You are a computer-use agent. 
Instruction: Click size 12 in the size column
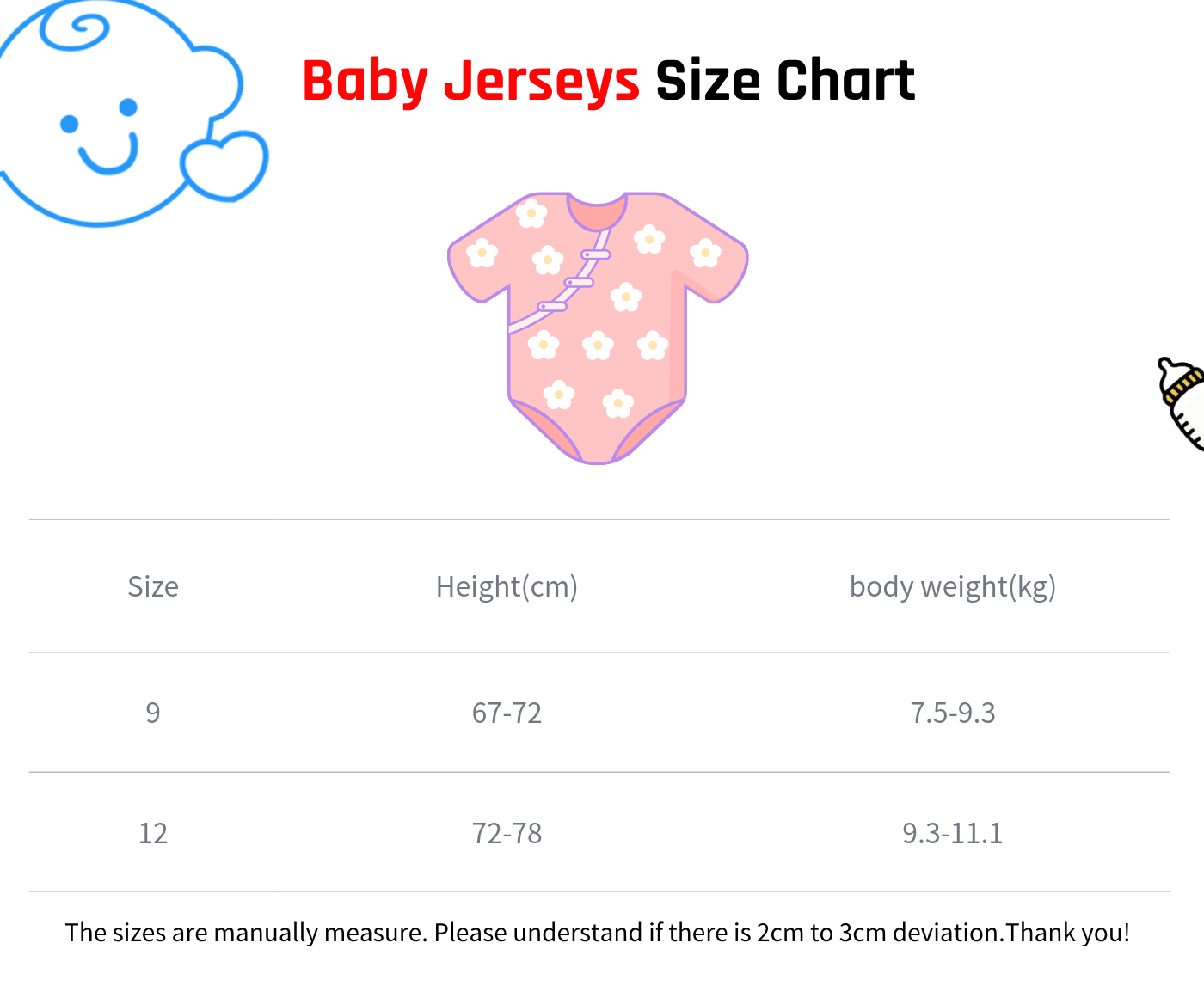[x=153, y=833]
